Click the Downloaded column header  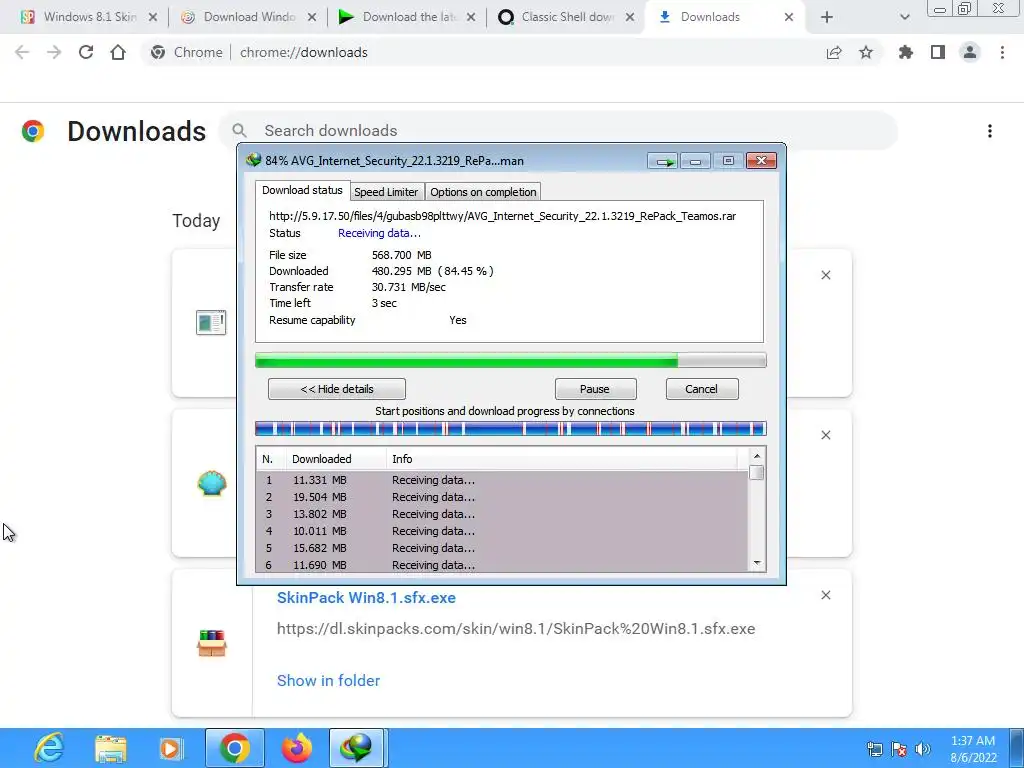[x=336, y=459]
